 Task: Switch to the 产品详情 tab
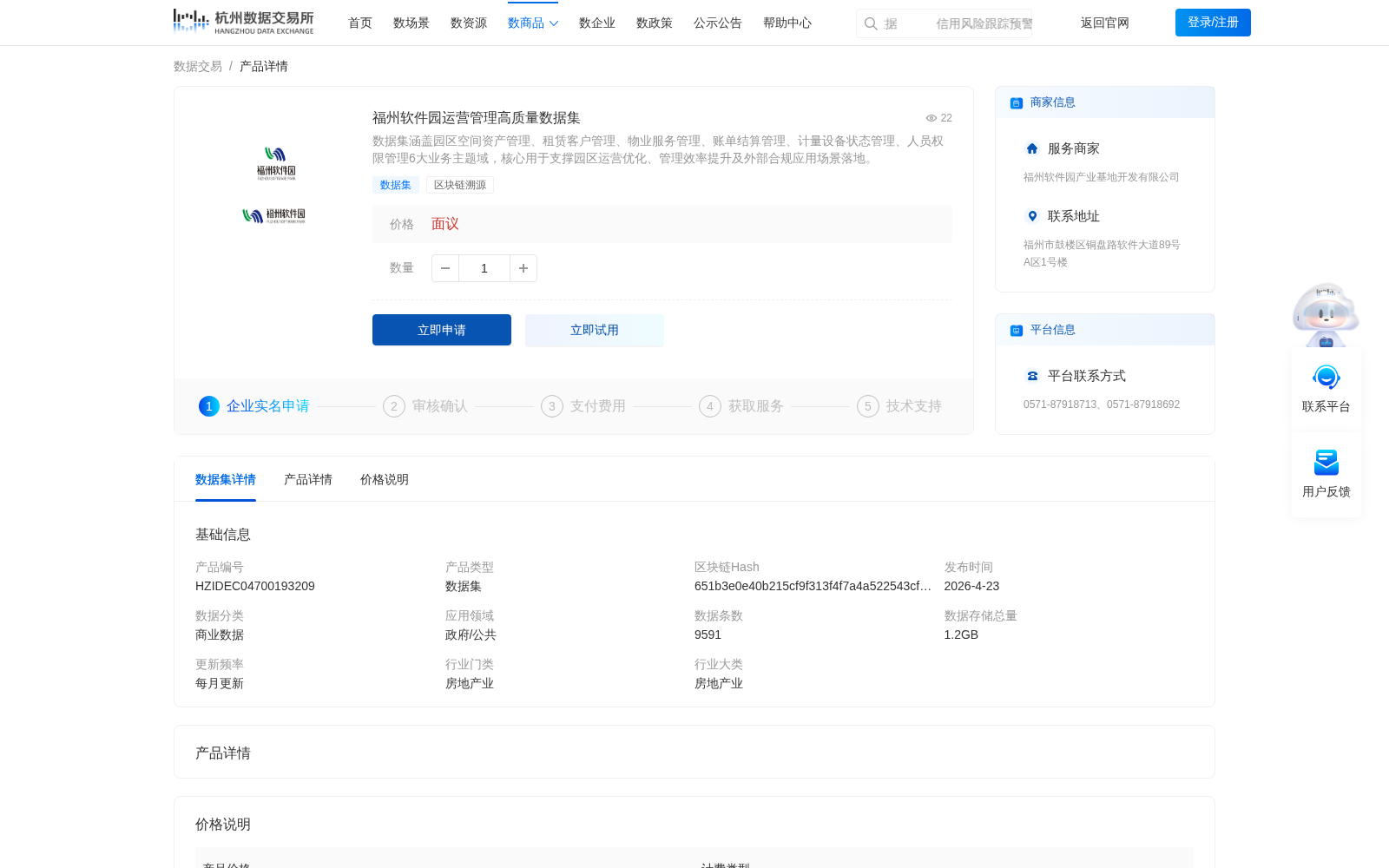coord(308,479)
